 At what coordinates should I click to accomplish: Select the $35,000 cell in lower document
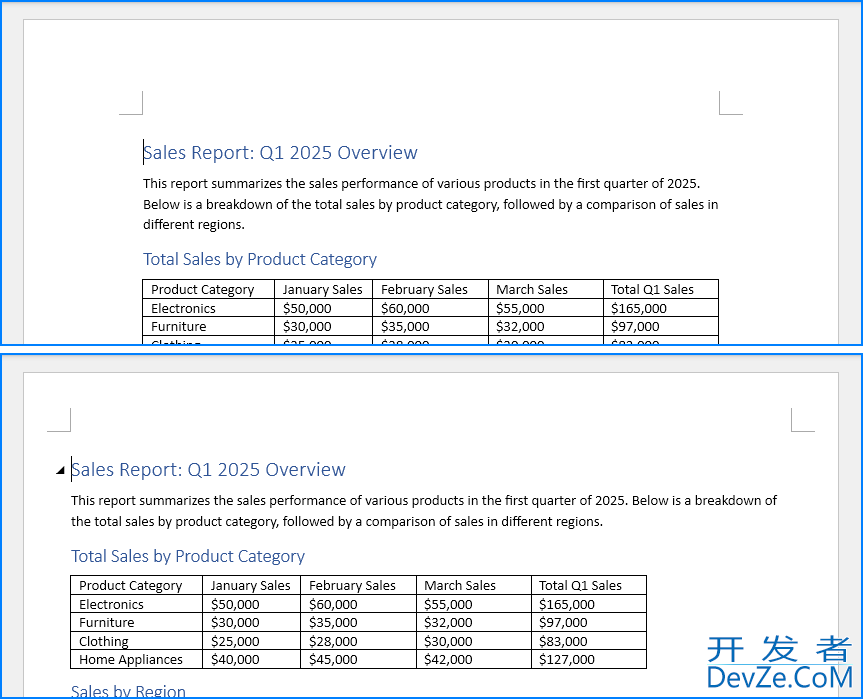tap(358, 622)
